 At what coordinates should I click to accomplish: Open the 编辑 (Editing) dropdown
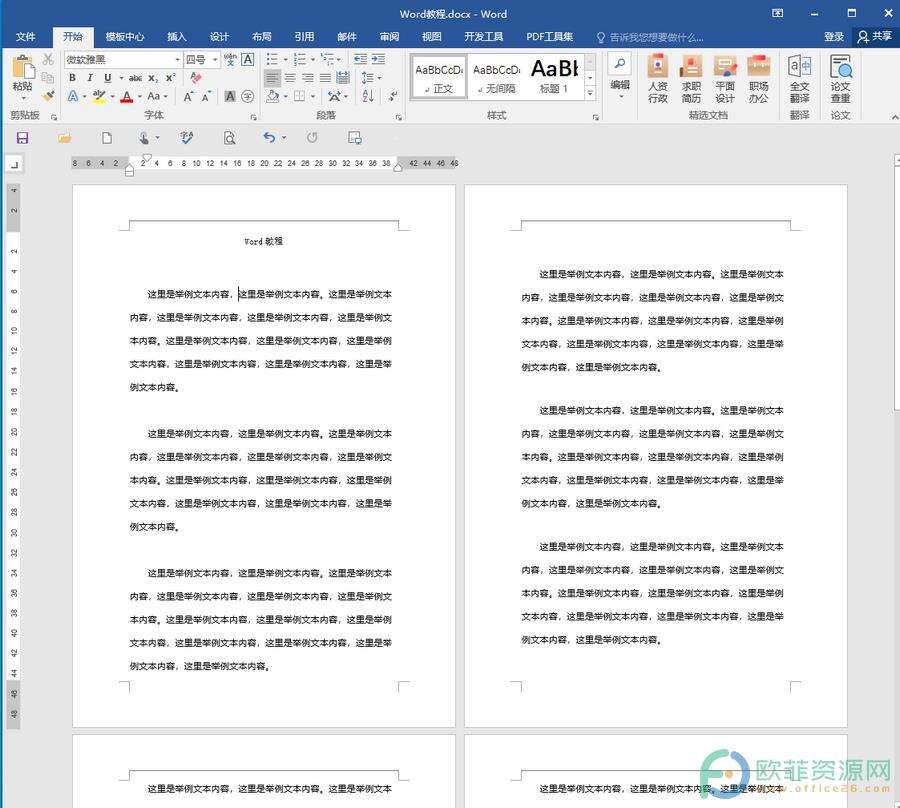620,77
